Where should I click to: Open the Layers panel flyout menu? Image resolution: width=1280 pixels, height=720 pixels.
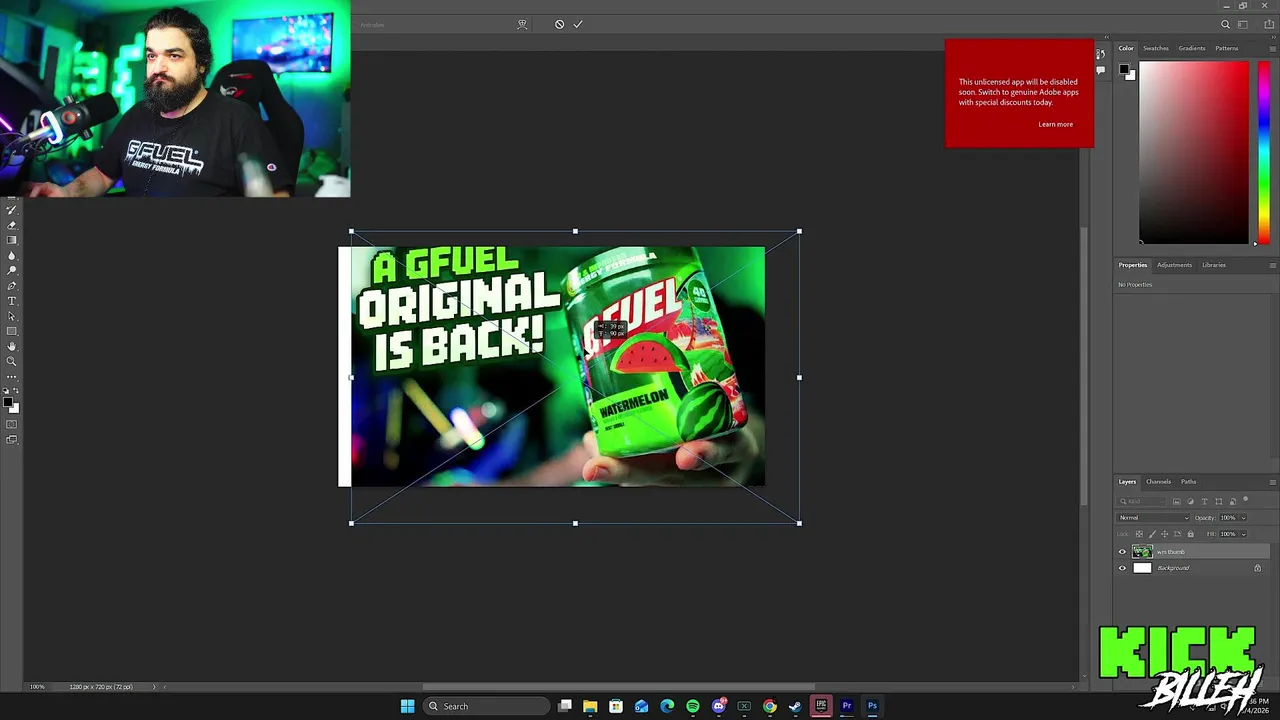pyautogui.click(x=1272, y=482)
